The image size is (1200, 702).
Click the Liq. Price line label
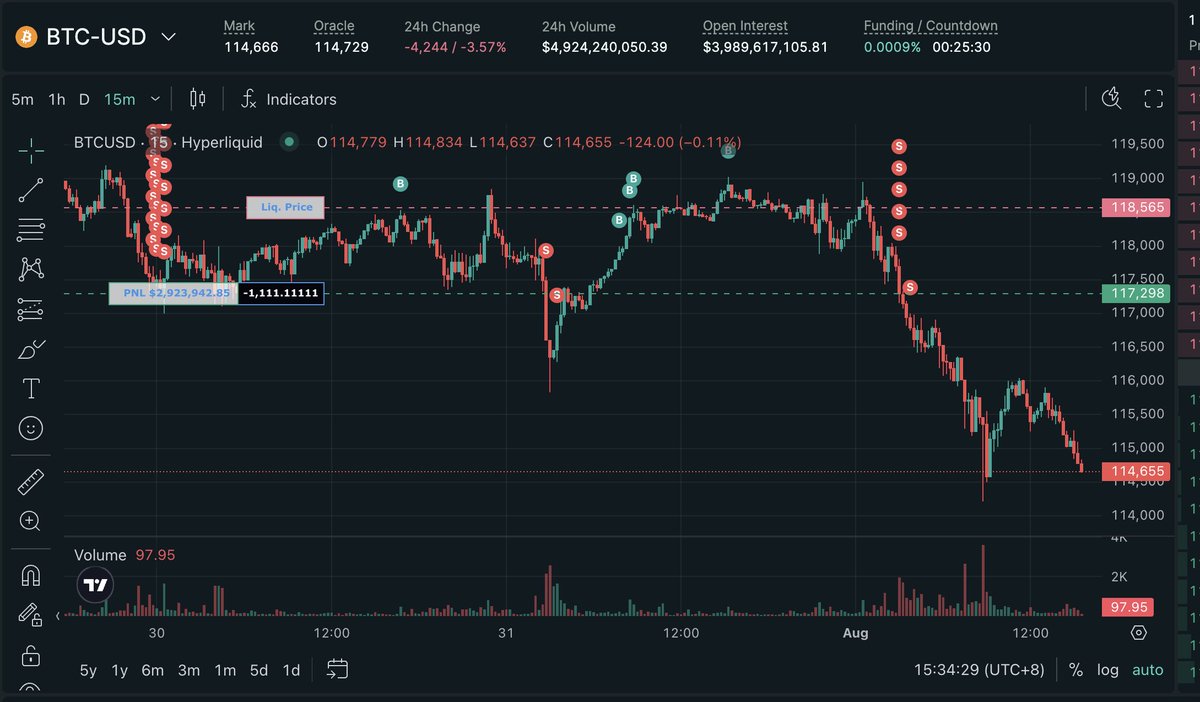tap(286, 208)
